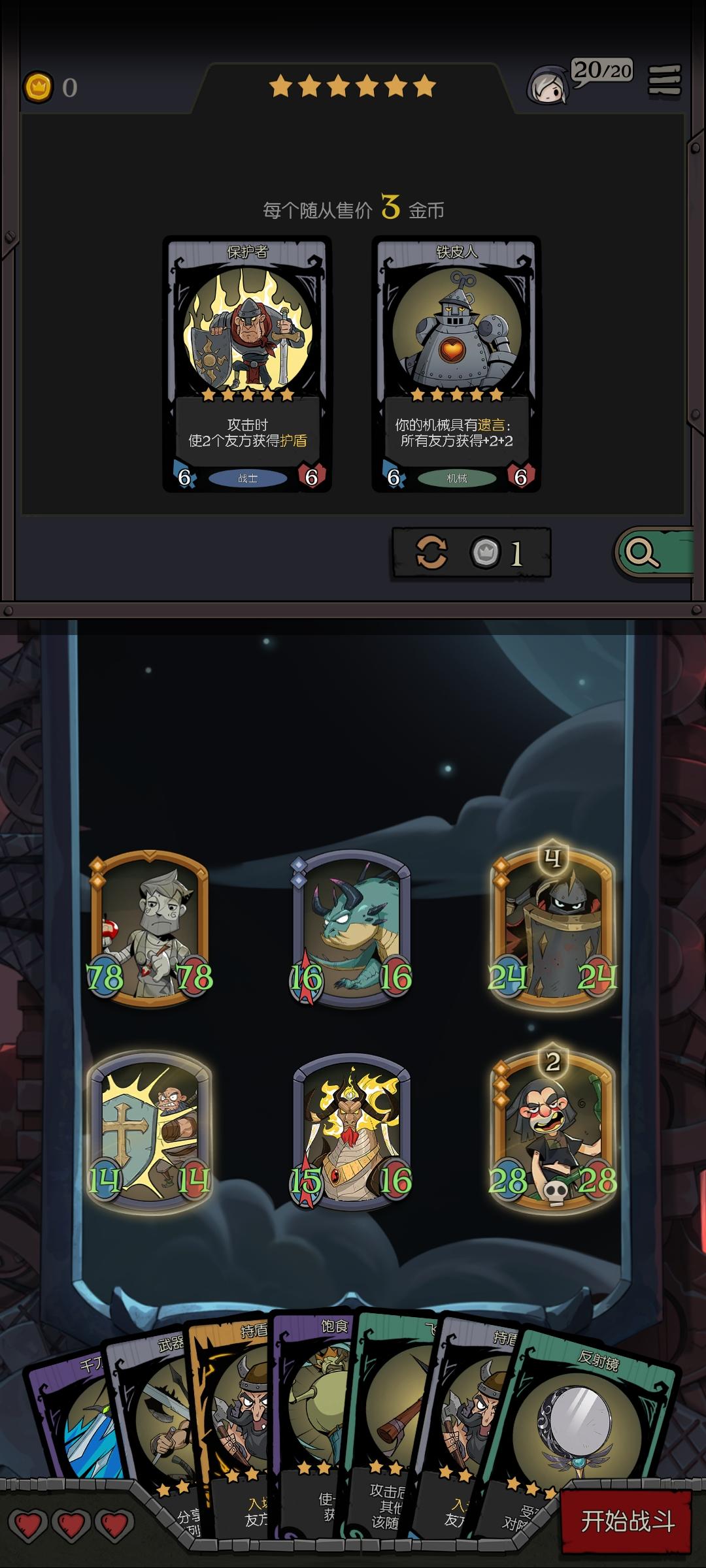Select the witch 28/28 minion

tap(553, 1129)
